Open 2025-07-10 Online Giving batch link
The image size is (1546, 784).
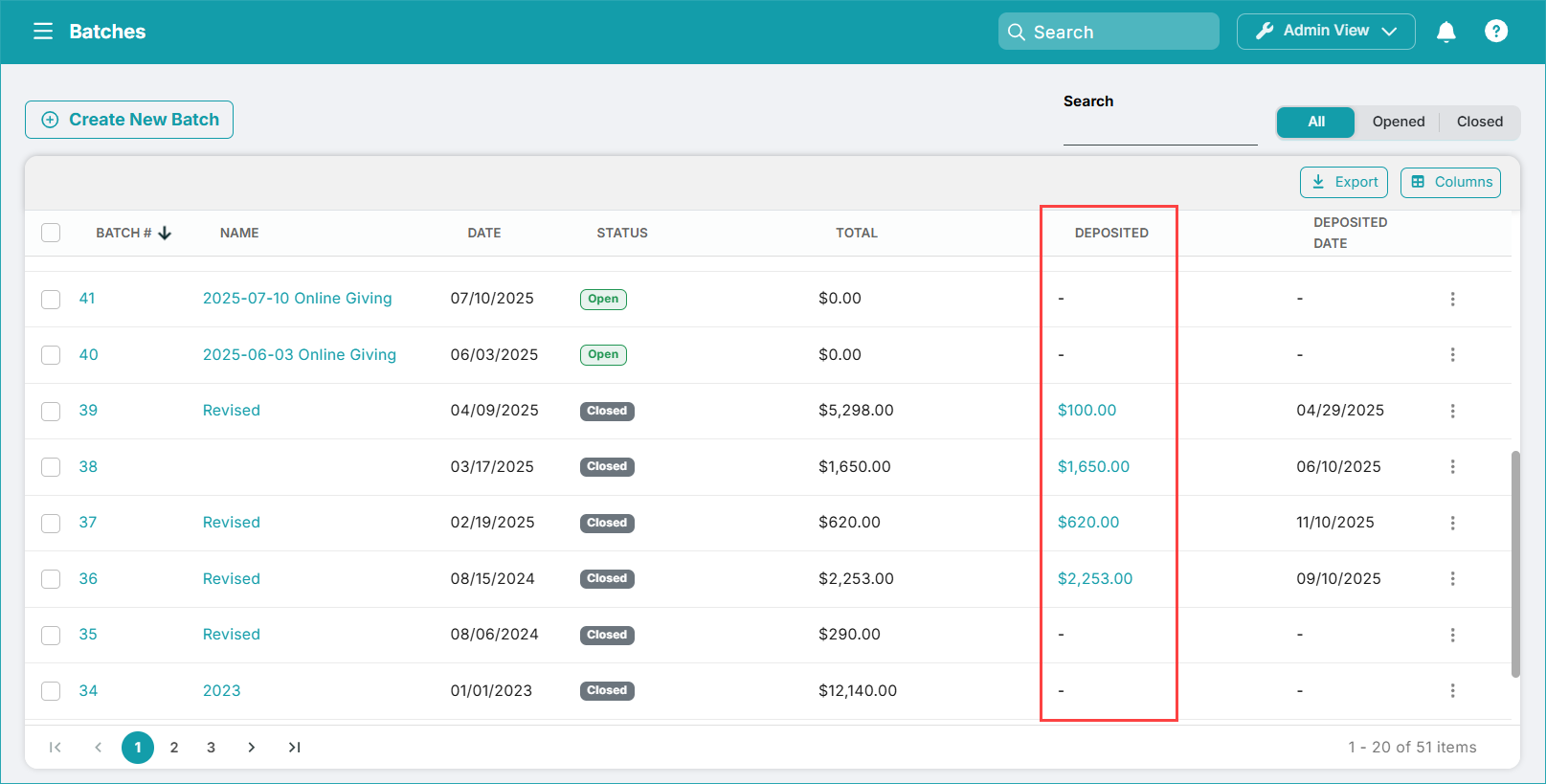click(x=297, y=299)
